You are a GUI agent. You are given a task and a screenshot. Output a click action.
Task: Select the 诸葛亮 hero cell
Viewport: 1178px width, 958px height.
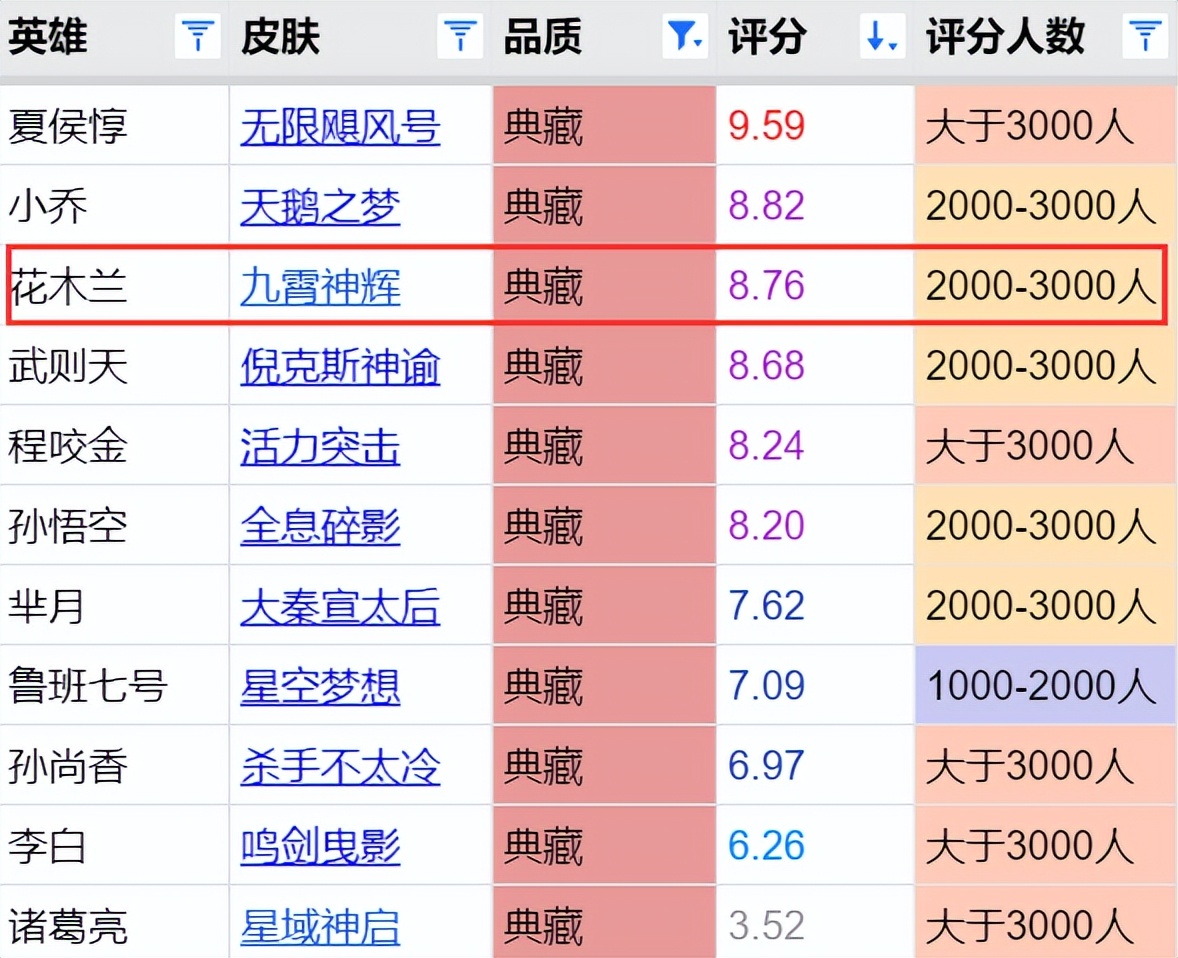click(x=114, y=923)
